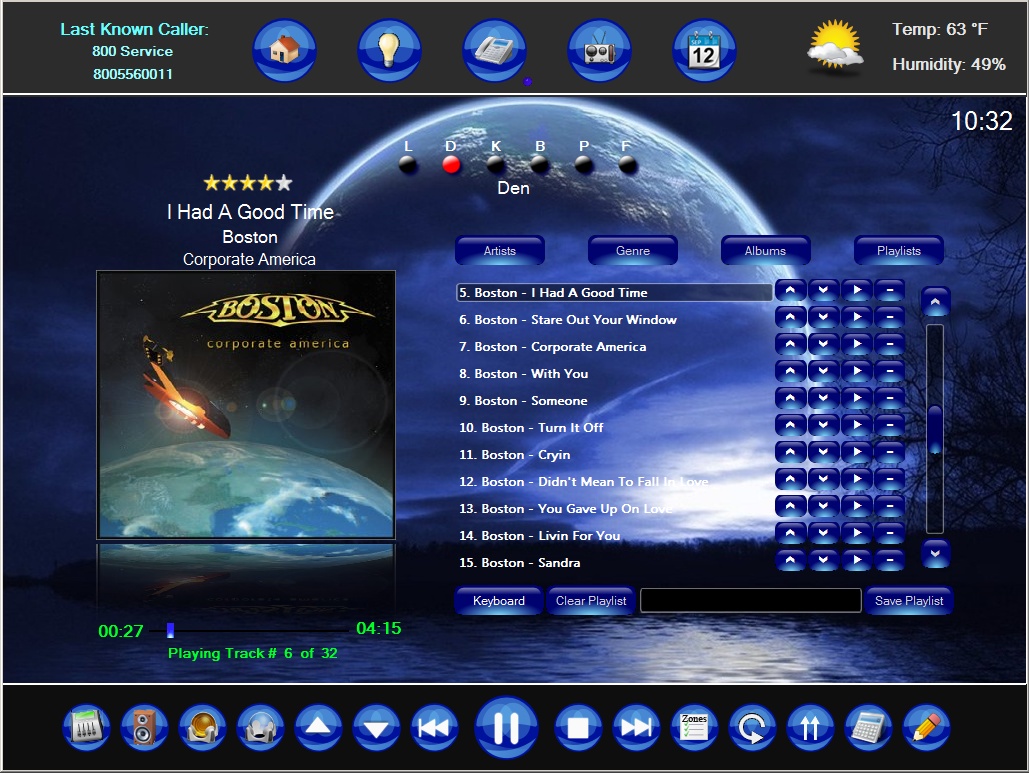Open the Albums tab
This screenshot has height=773, width=1029.
[765, 251]
